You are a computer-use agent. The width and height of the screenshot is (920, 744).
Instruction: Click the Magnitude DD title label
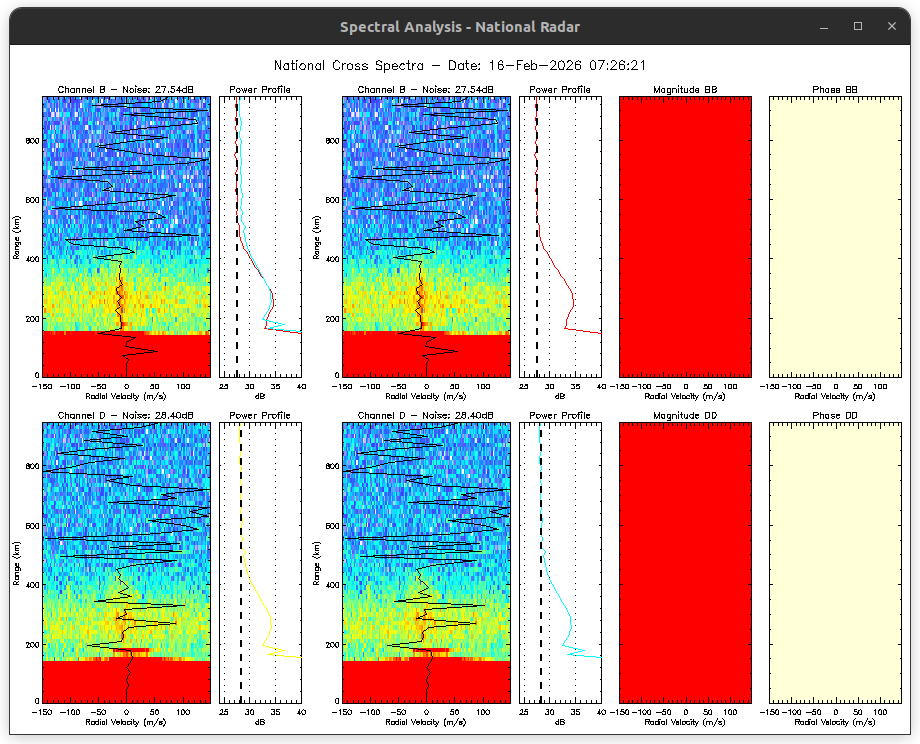[x=685, y=415]
